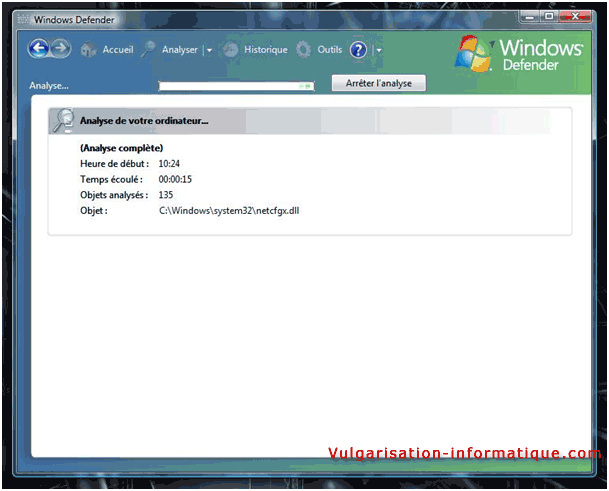This screenshot has width=609, height=491.
Task: Click the Historique clock icon
Action: [x=231, y=50]
